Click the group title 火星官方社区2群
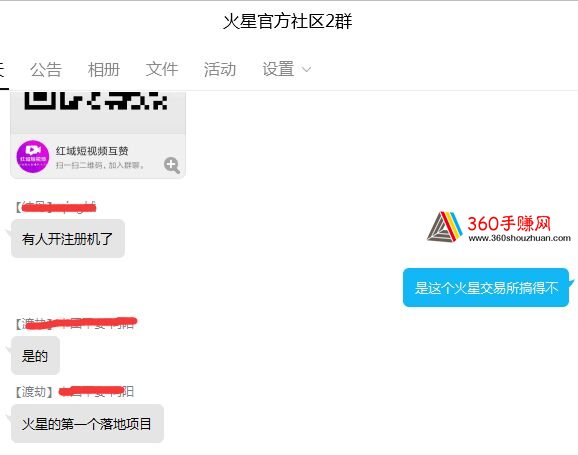The image size is (578, 455). pos(288,21)
